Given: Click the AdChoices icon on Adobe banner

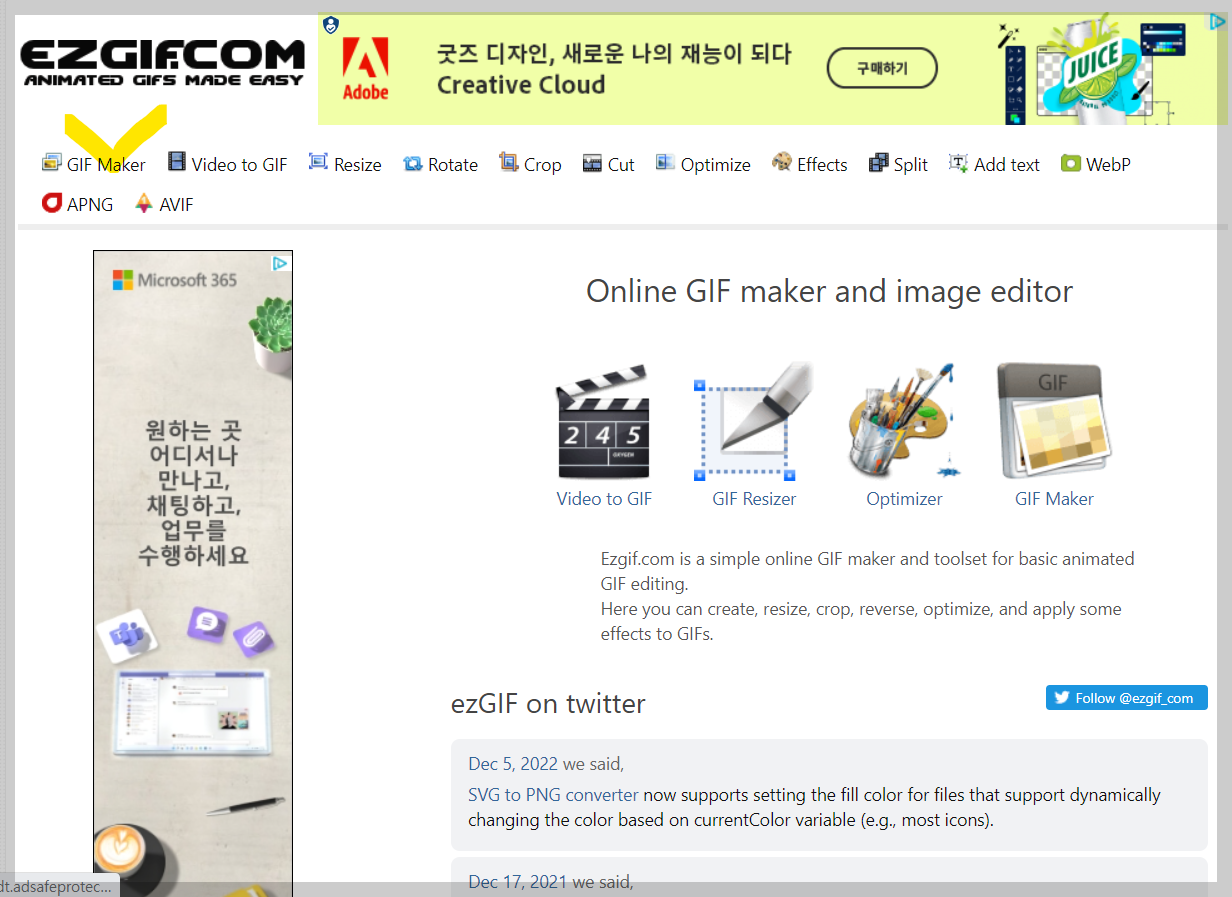Looking at the screenshot, I should [1219, 21].
